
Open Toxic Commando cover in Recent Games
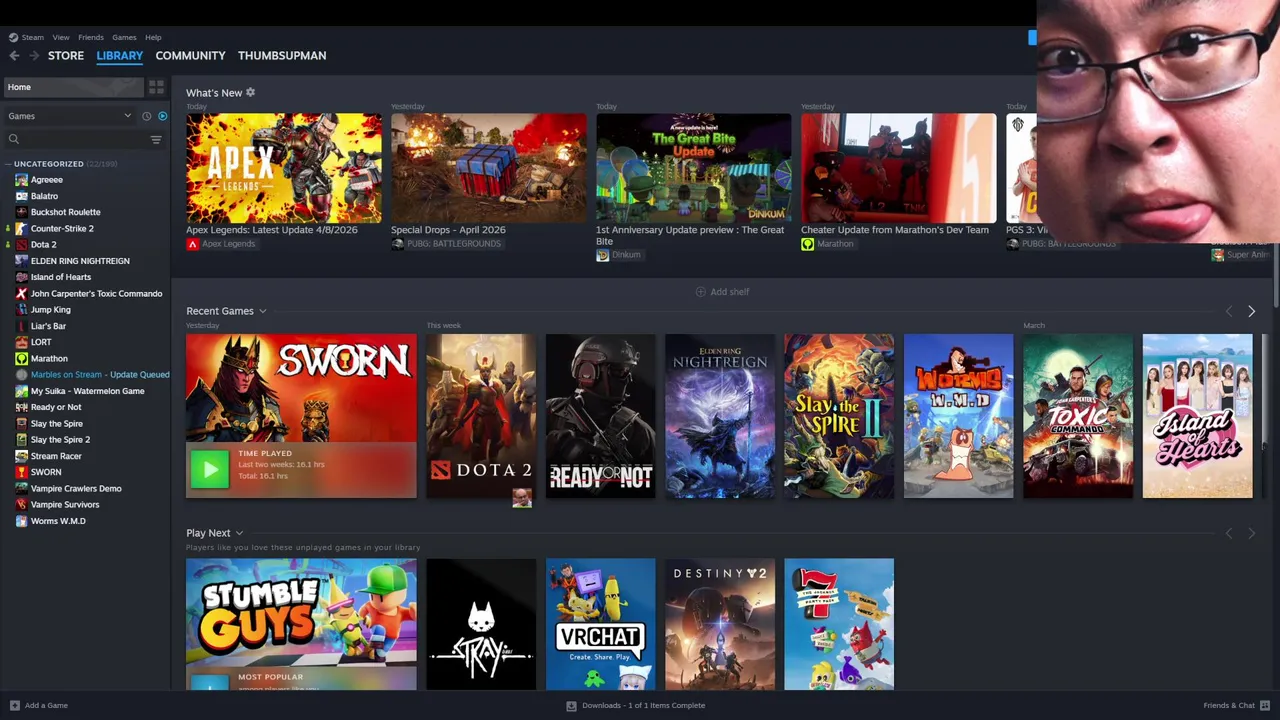pyautogui.click(x=1078, y=416)
